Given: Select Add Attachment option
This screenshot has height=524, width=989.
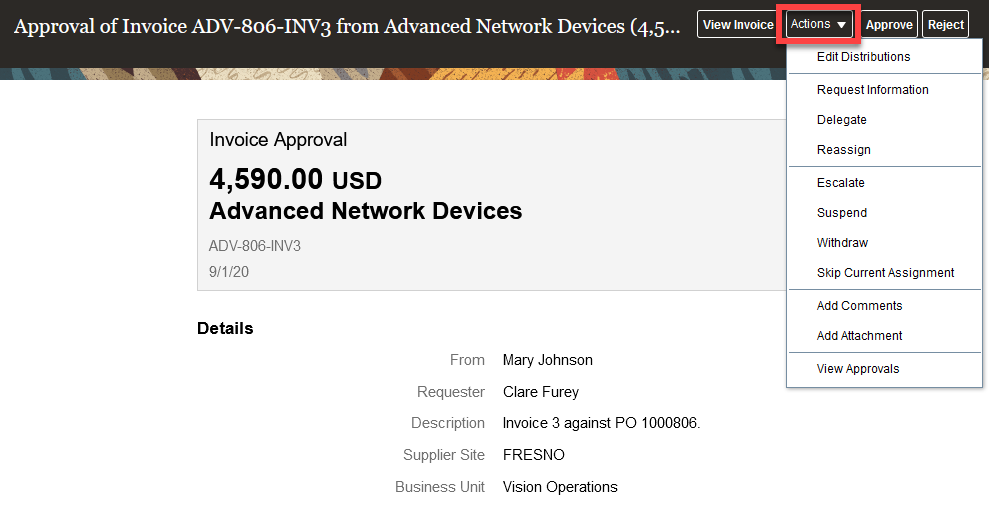Looking at the screenshot, I should point(859,336).
